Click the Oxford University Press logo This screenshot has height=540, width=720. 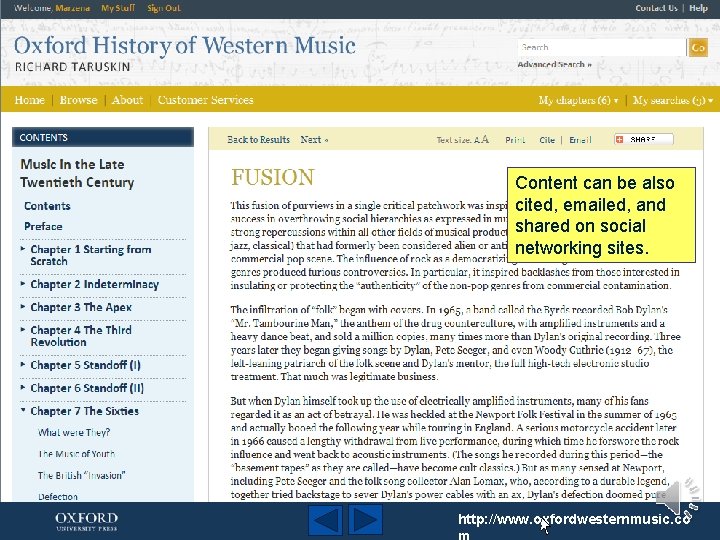pos(87,521)
